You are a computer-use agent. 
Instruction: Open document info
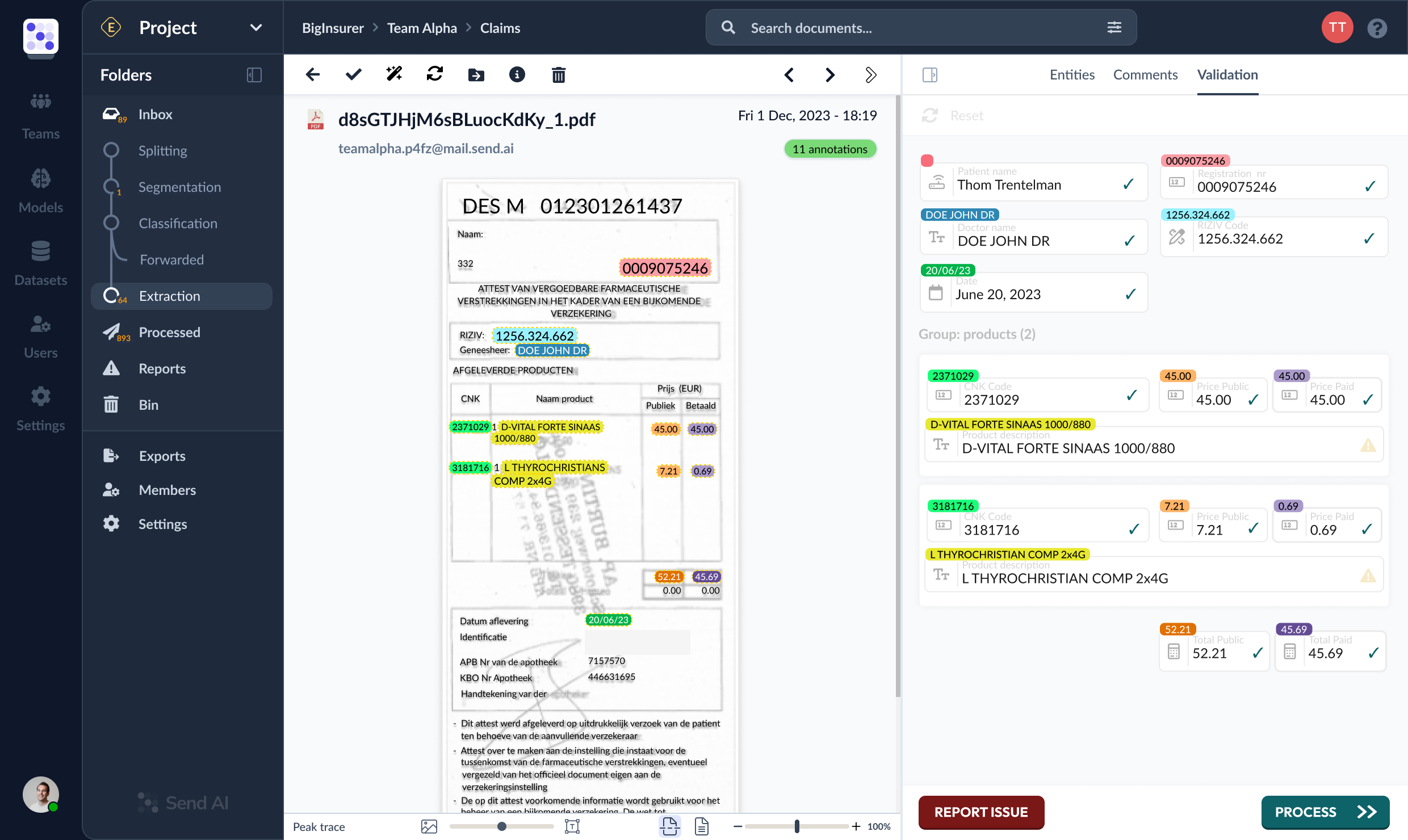tap(517, 74)
